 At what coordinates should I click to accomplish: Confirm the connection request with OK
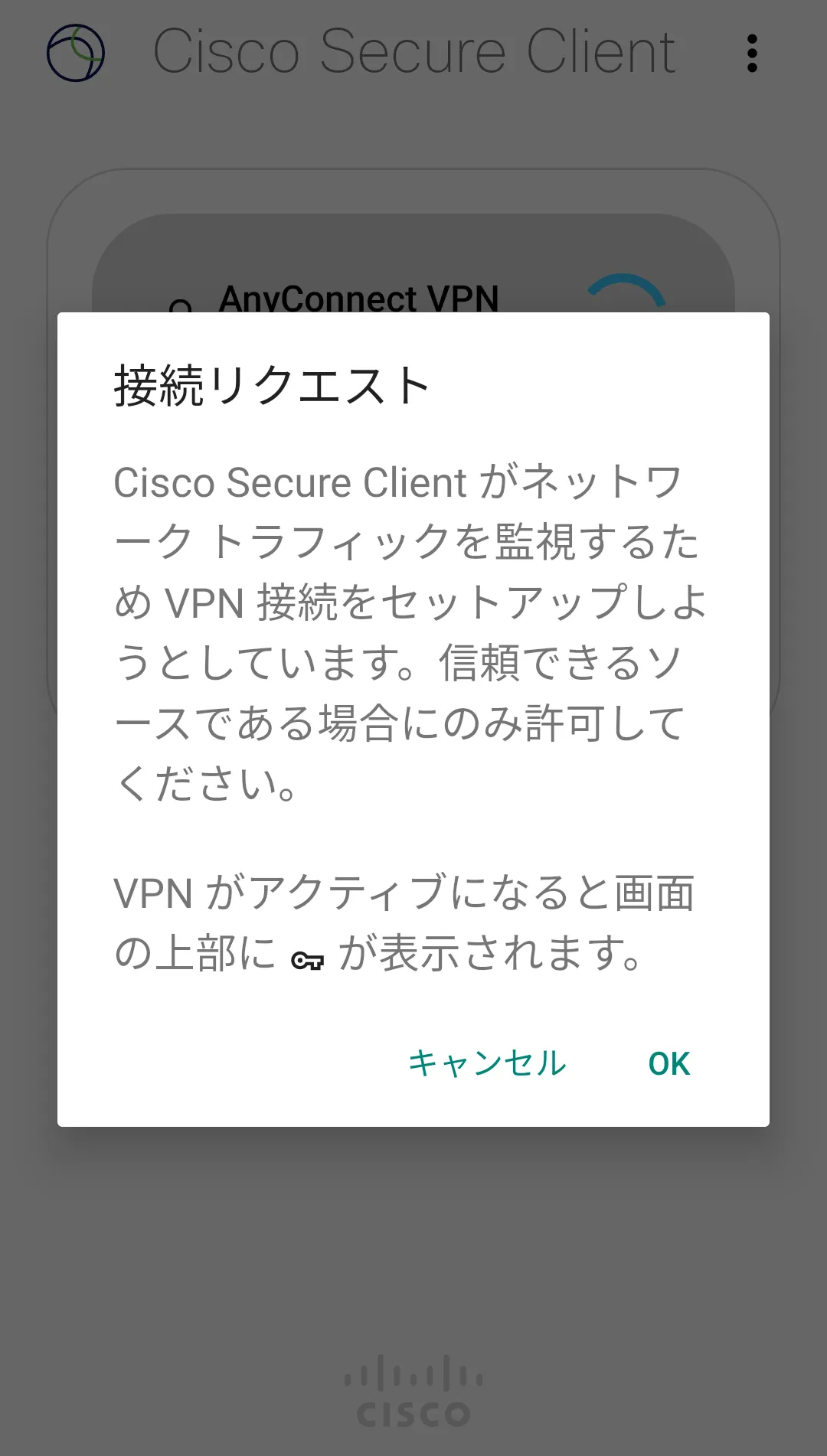[x=668, y=1063]
